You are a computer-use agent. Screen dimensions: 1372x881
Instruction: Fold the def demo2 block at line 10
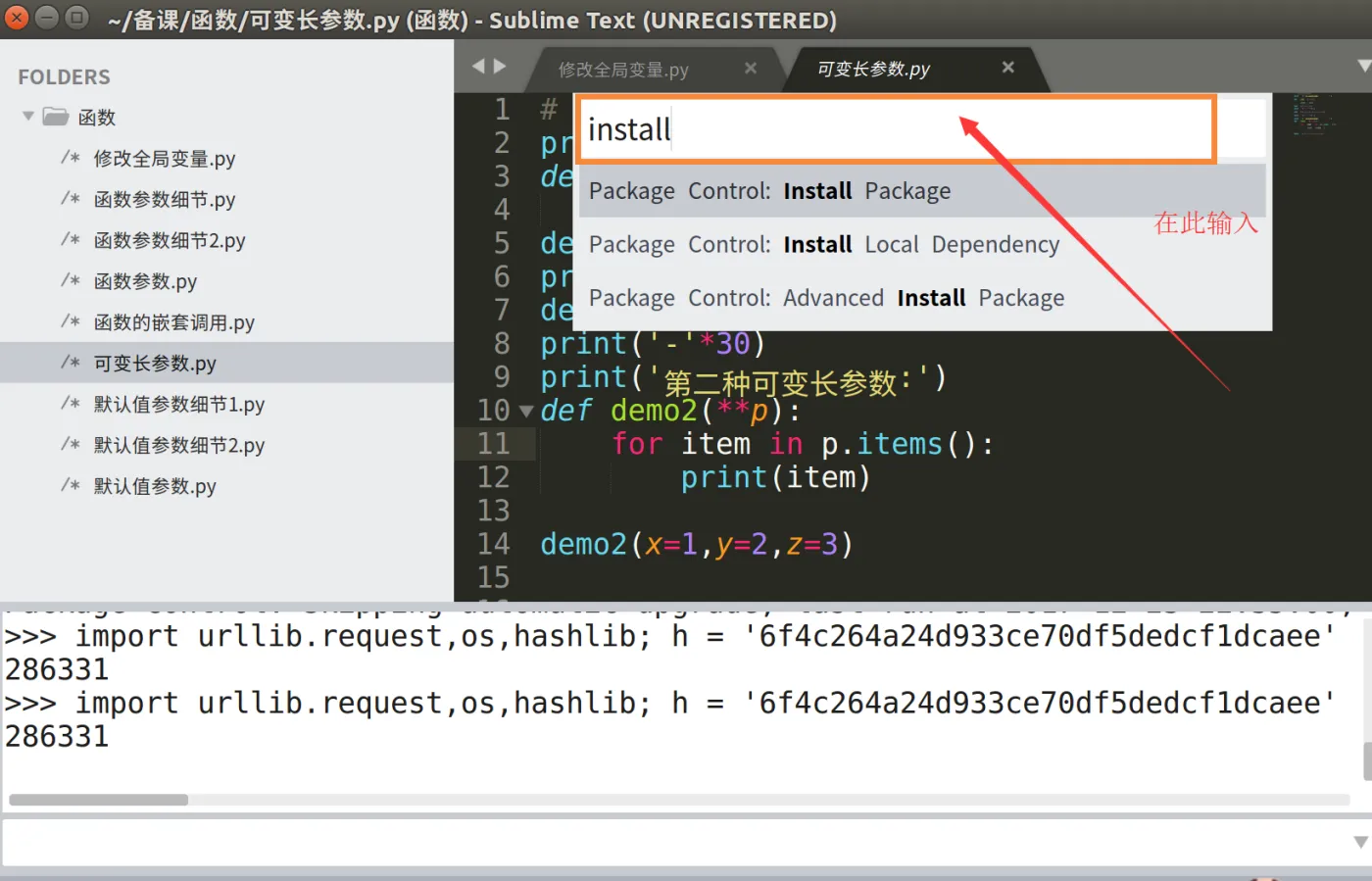click(x=526, y=412)
